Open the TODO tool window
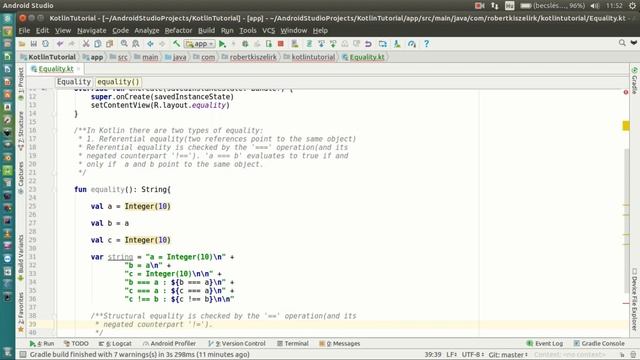 pos(76,344)
